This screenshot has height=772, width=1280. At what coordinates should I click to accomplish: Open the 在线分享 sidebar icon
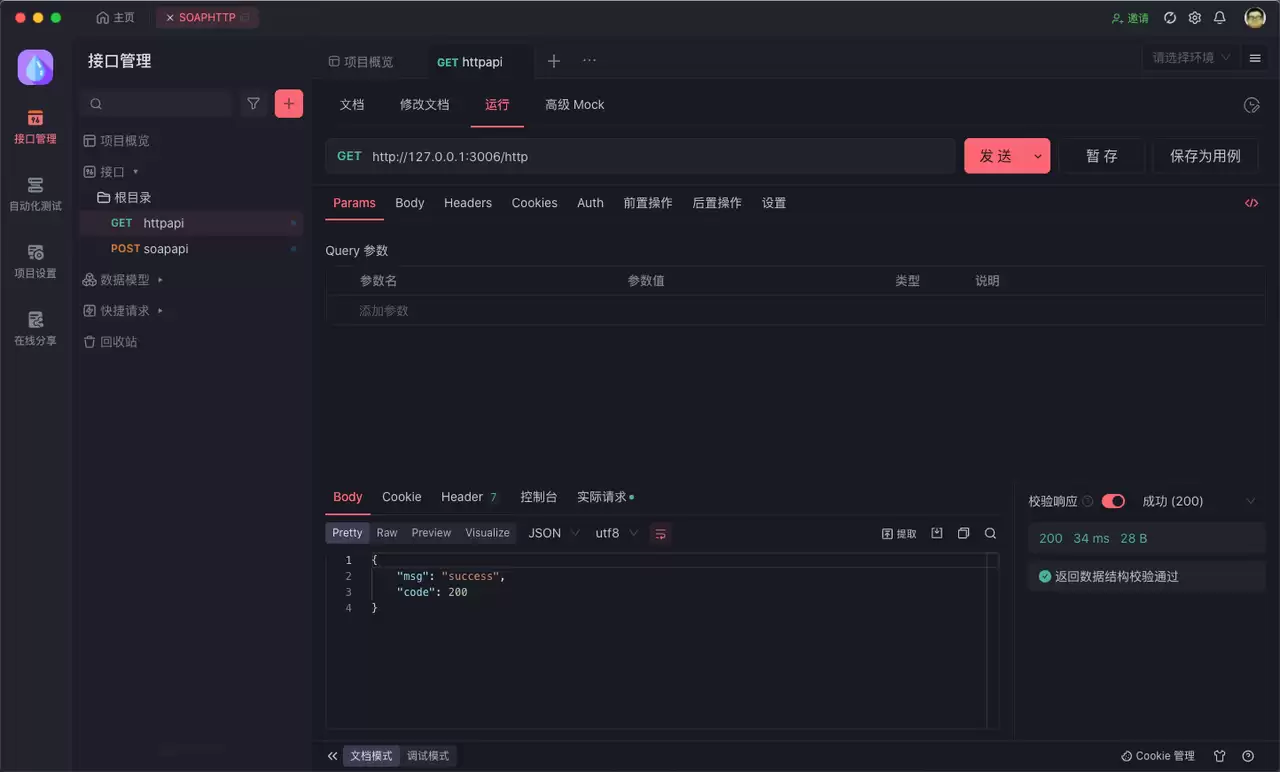pos(35,328)
